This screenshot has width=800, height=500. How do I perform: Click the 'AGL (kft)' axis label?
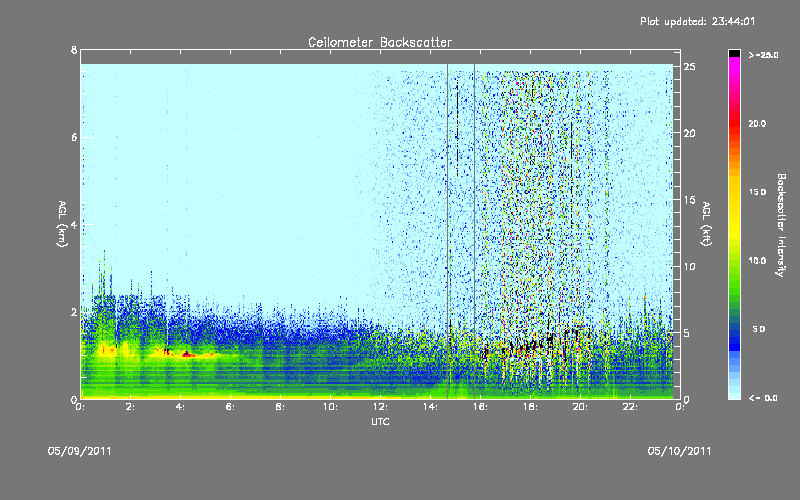[707, 224]
